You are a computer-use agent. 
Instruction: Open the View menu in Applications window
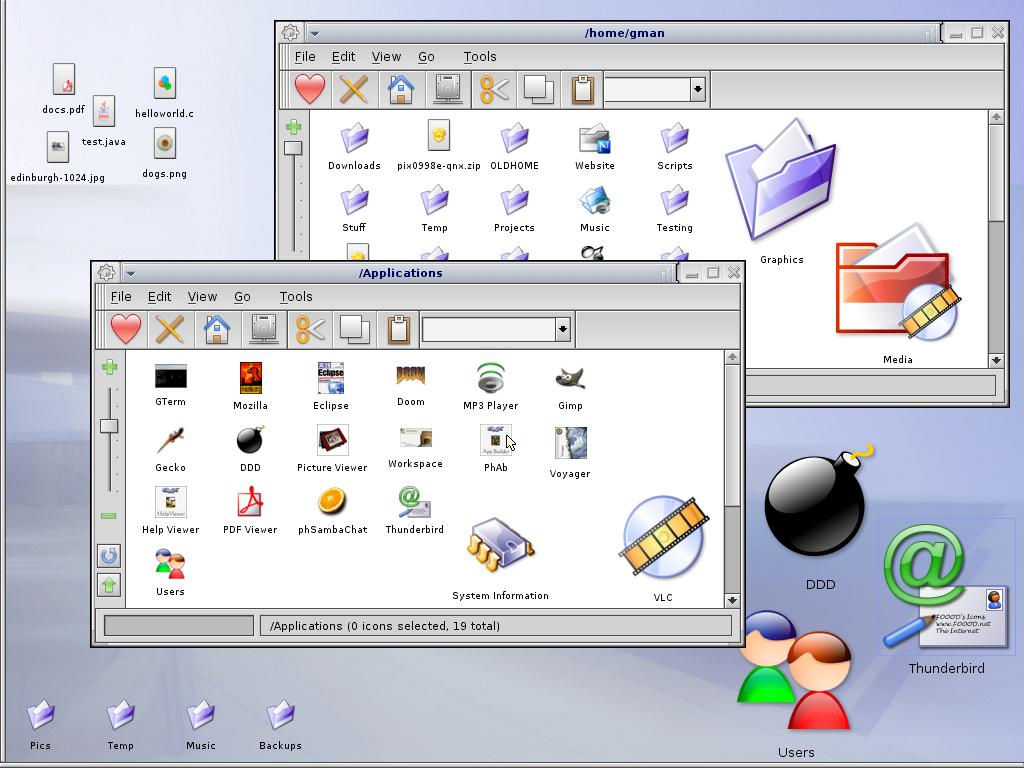coord(202,296)
